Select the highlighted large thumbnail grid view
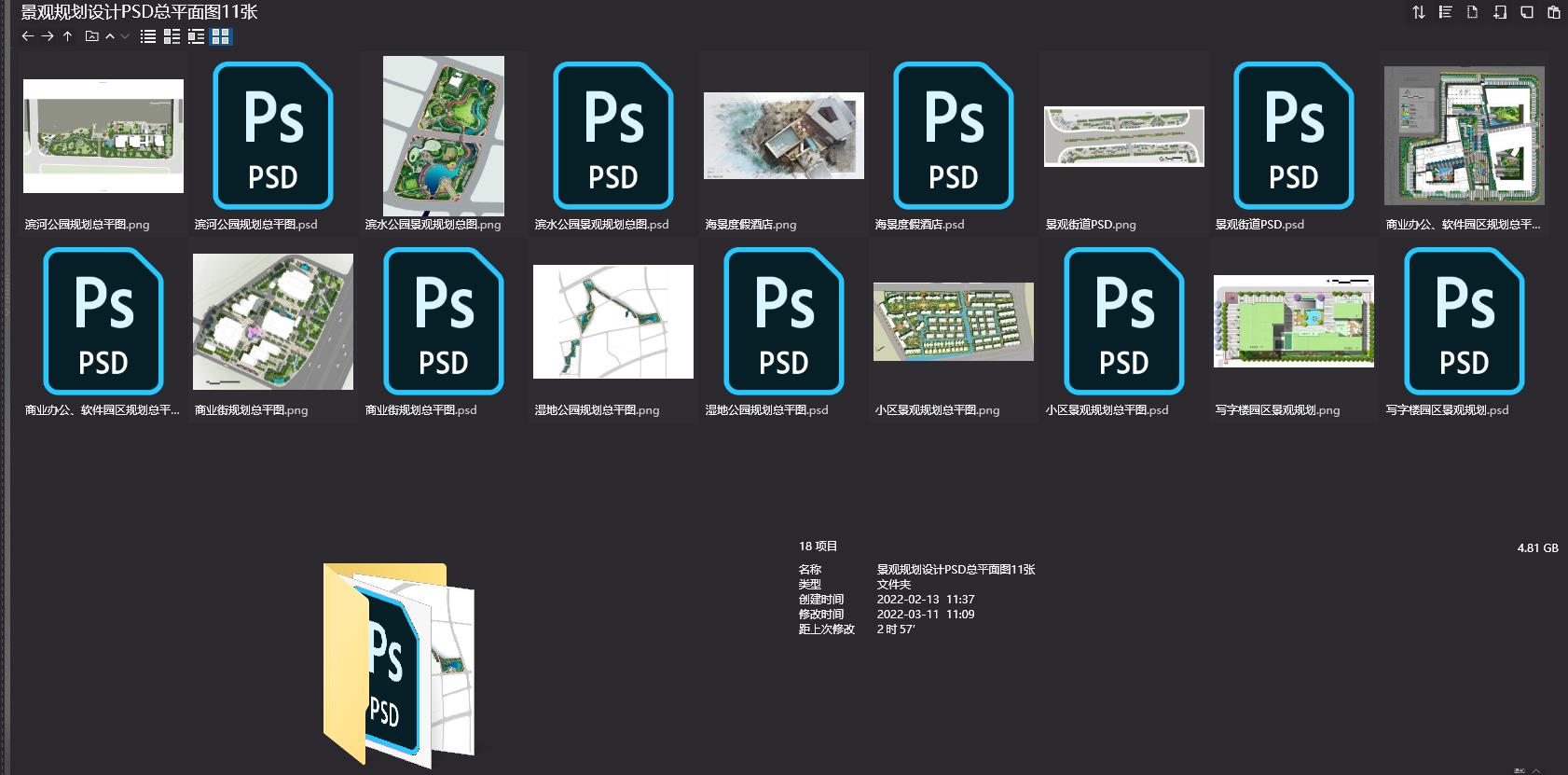The image size is (1568, 775). [x=220, y=36]
